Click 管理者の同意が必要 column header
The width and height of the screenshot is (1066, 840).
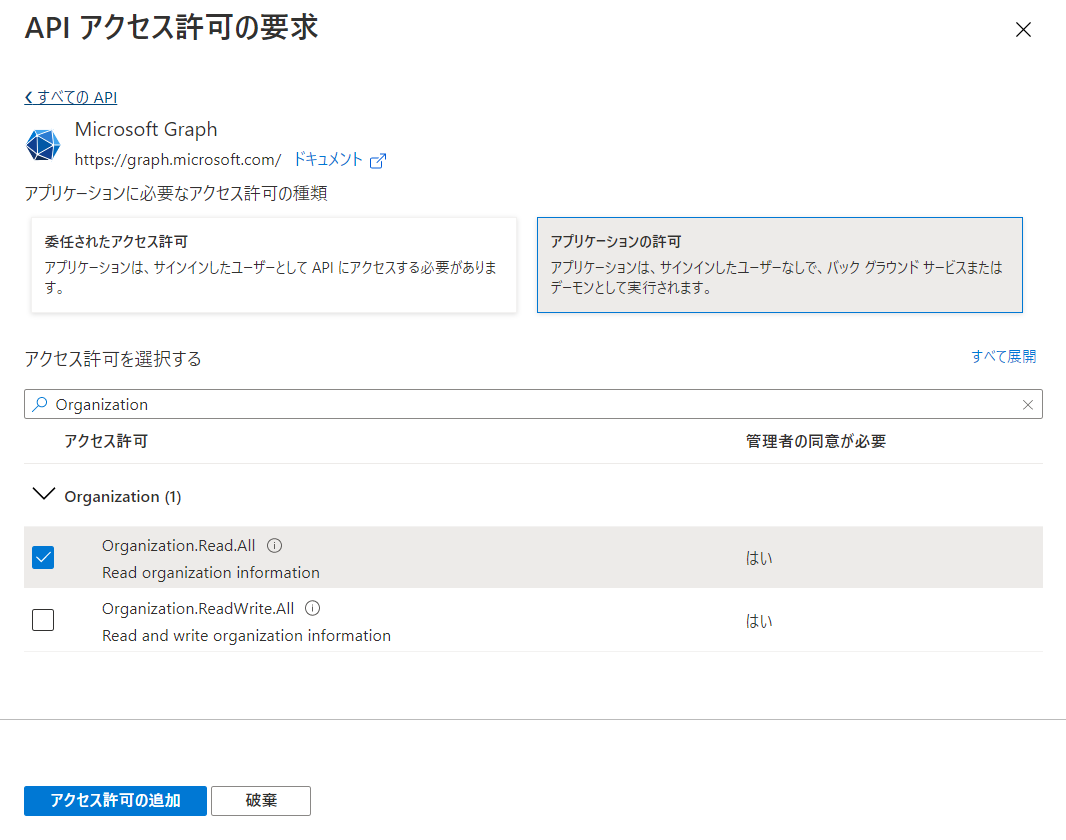(816, 442)
